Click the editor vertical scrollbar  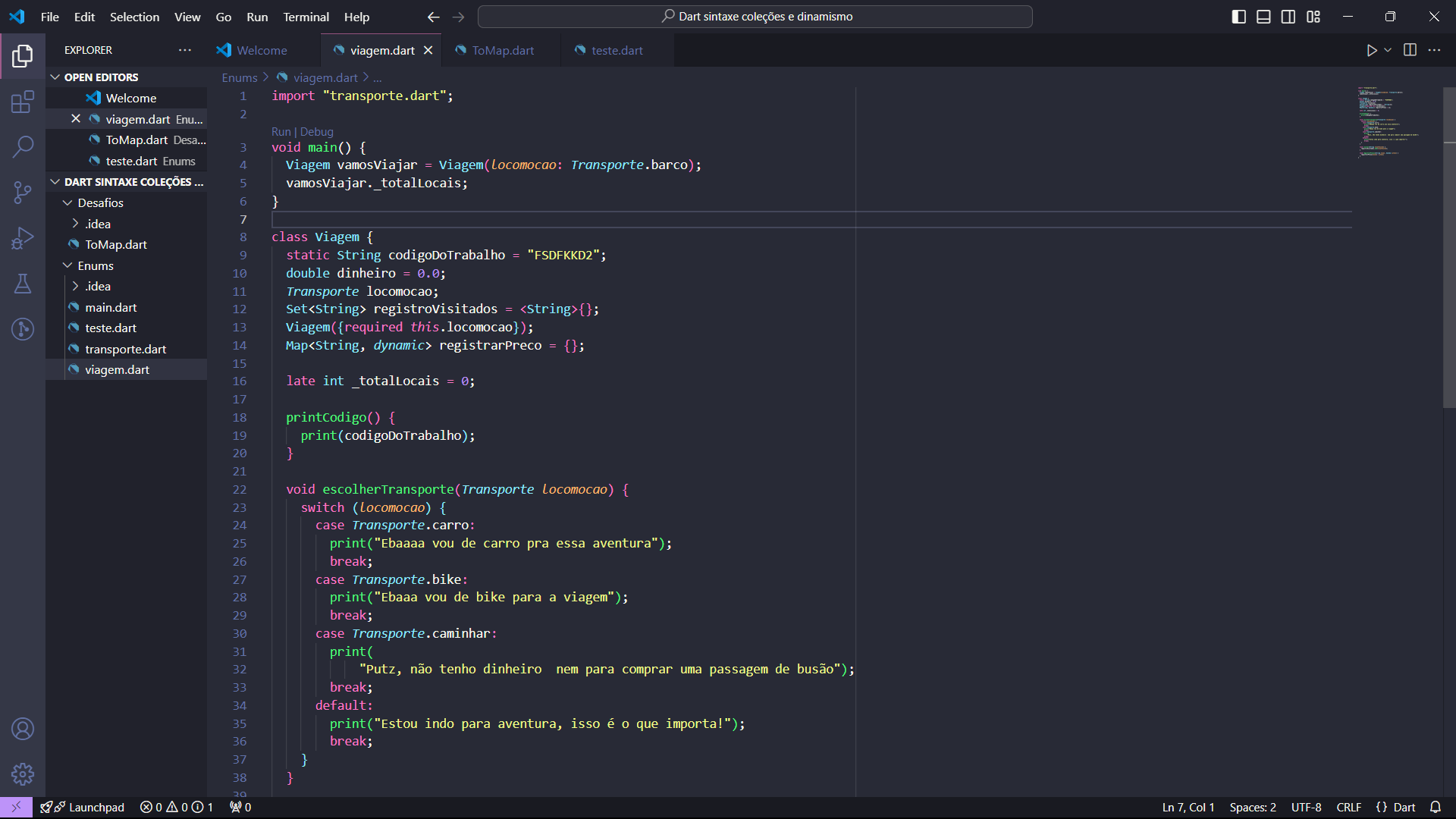click(x=1449, y=247)
